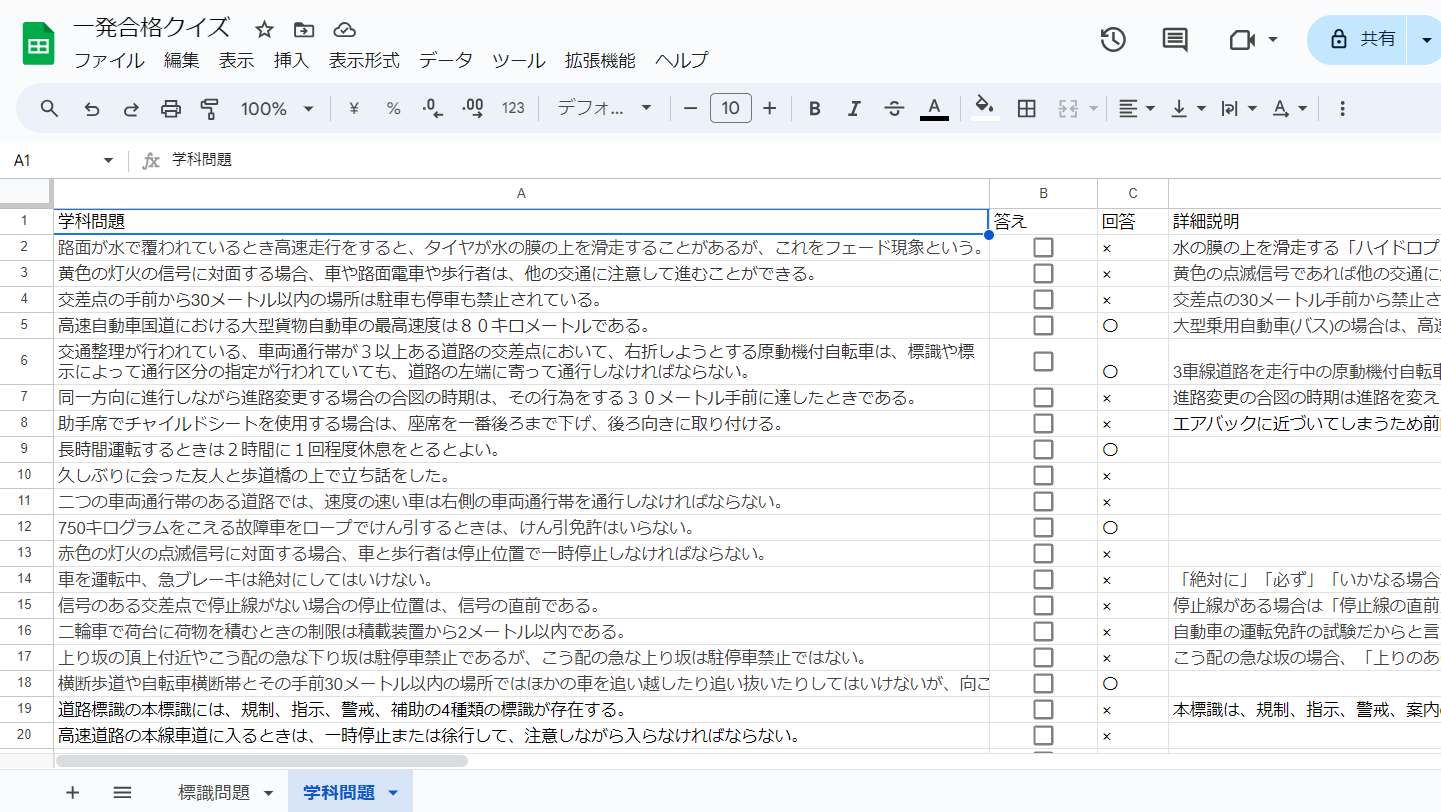Open the comments panel icon

pos(1175,40)
